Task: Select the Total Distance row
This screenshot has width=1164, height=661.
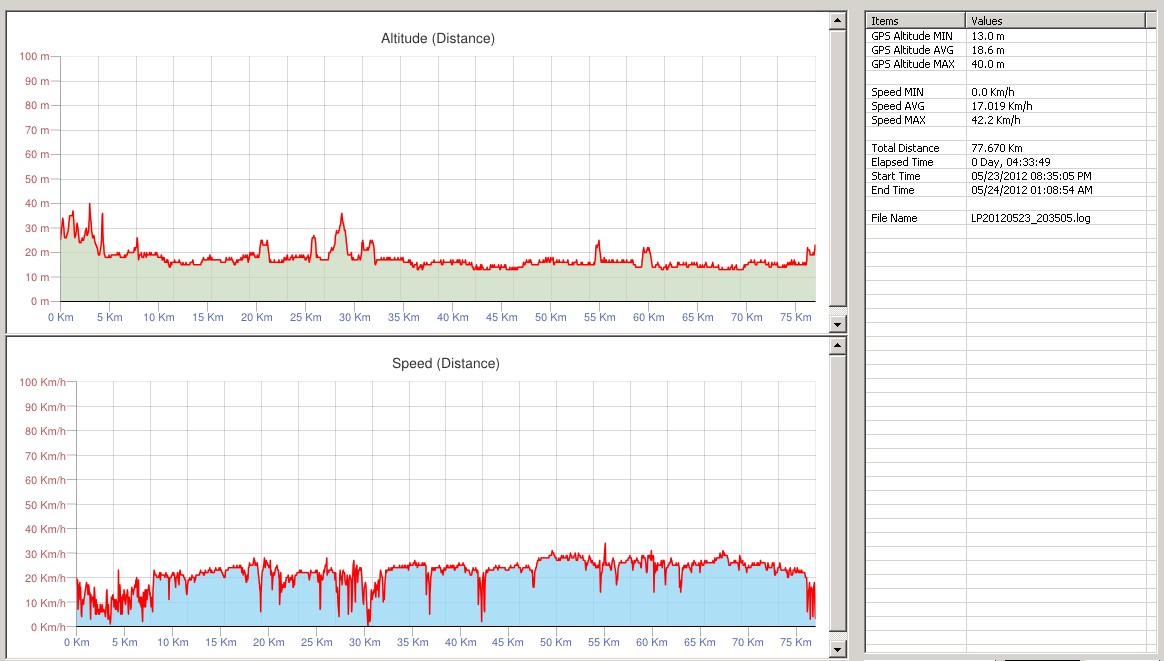Action: tap(905, 148)
